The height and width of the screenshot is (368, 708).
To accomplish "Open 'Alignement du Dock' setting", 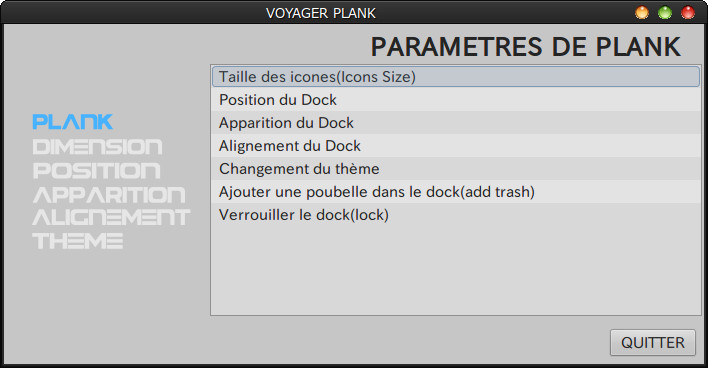I will coord(456,146).
